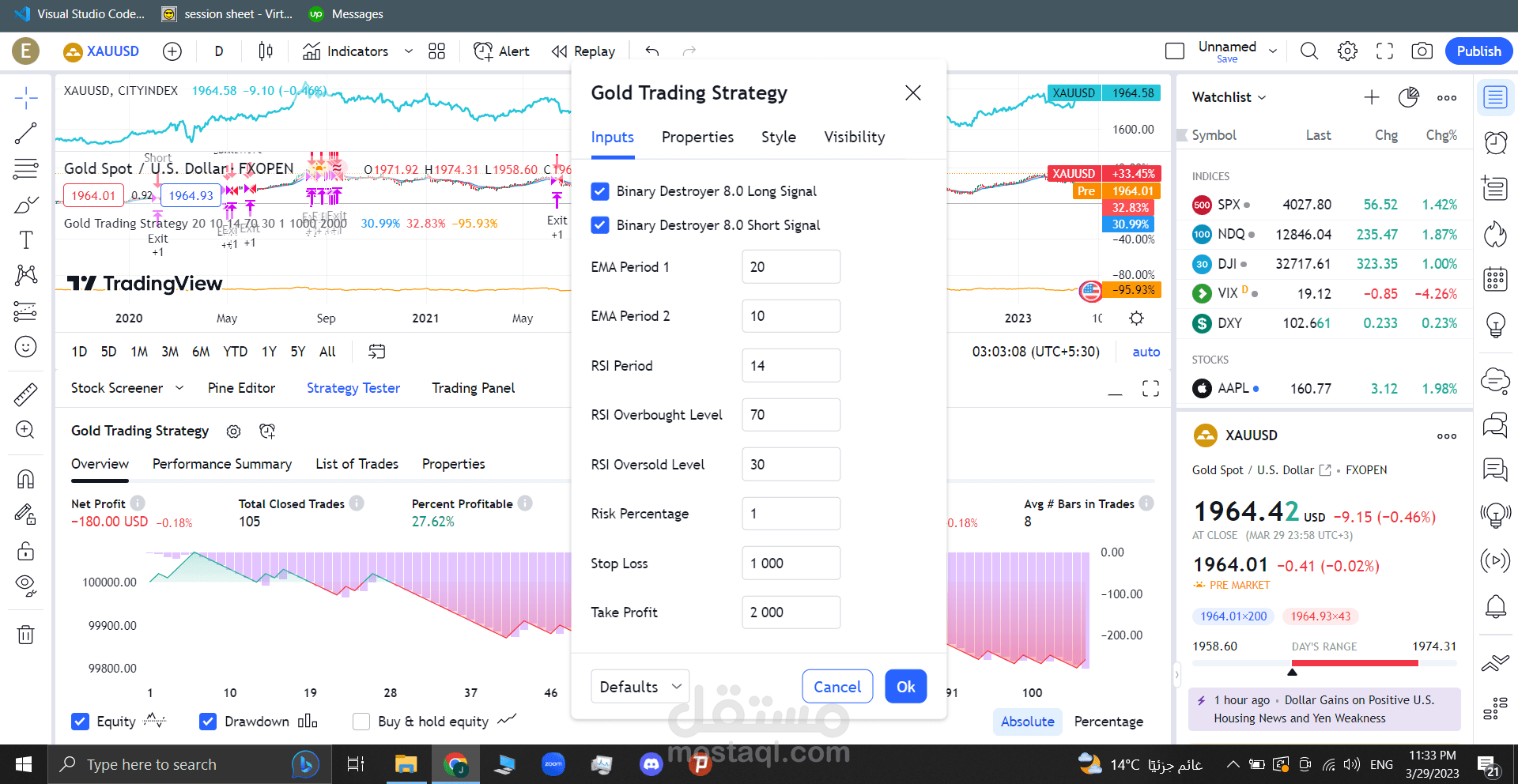
Task: Click the Remove Objects trash icon
Action: point(26,634)
